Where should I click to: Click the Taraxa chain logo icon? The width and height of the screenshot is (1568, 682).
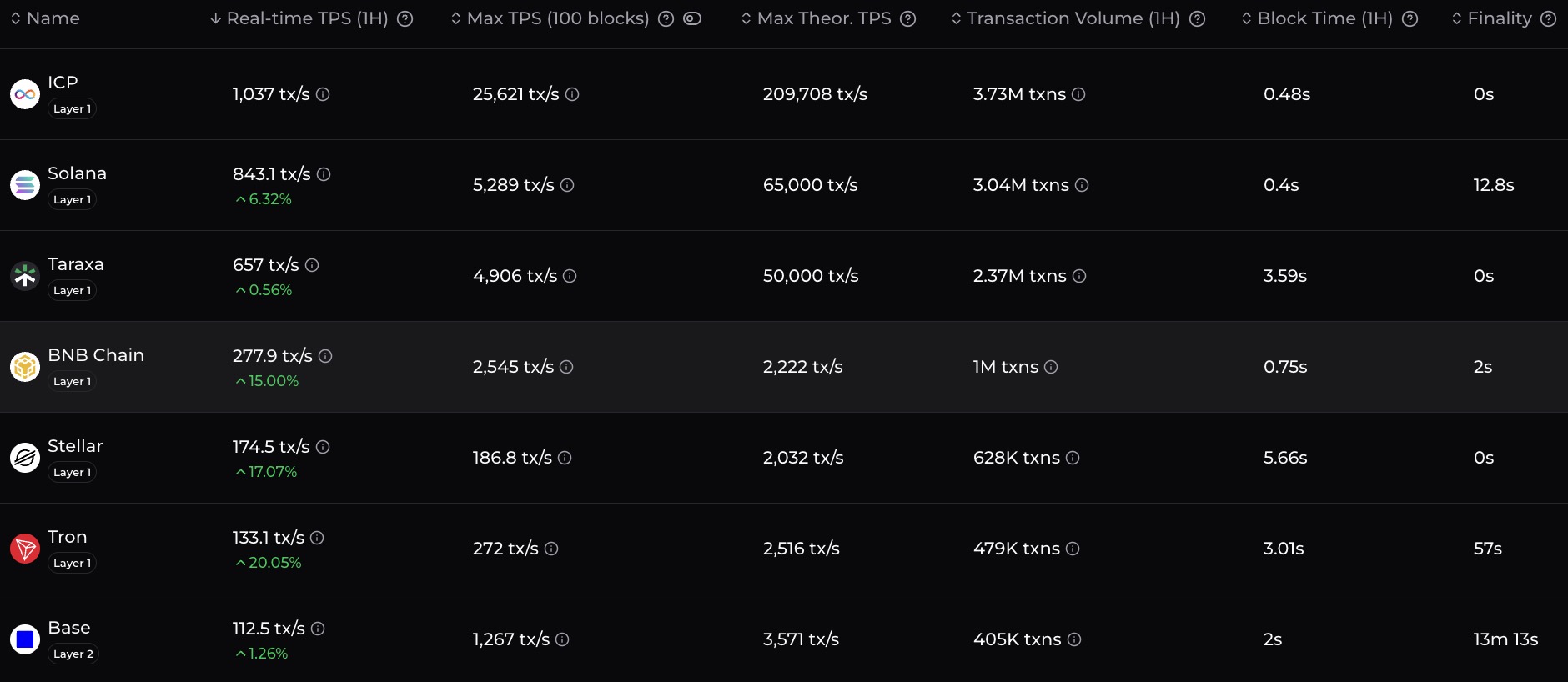[x=25, y=276]
